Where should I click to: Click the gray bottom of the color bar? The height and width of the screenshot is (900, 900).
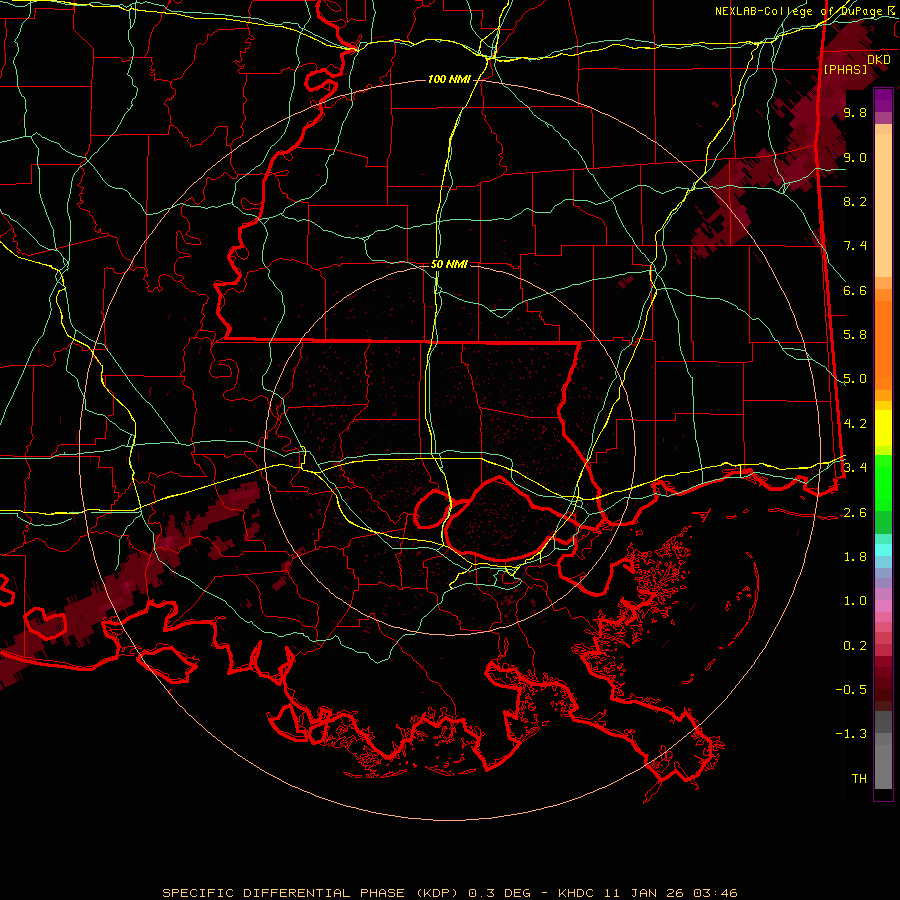coord(883,752)
